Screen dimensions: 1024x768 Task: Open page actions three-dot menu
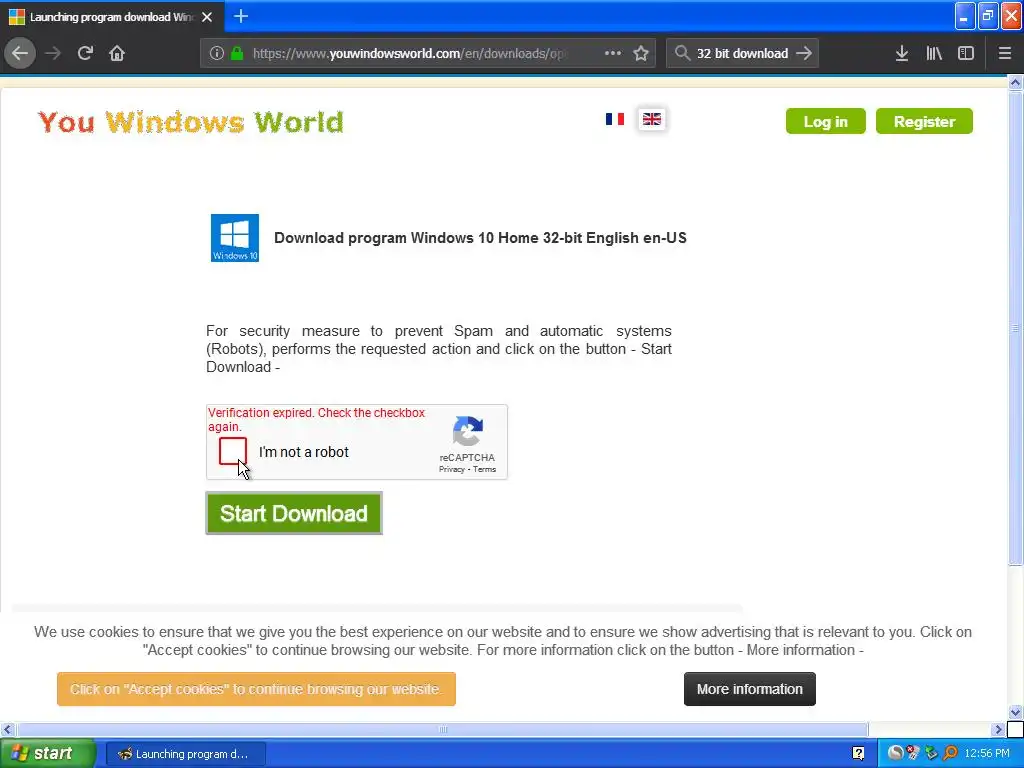pyautogui.click(x=613, y=53)
